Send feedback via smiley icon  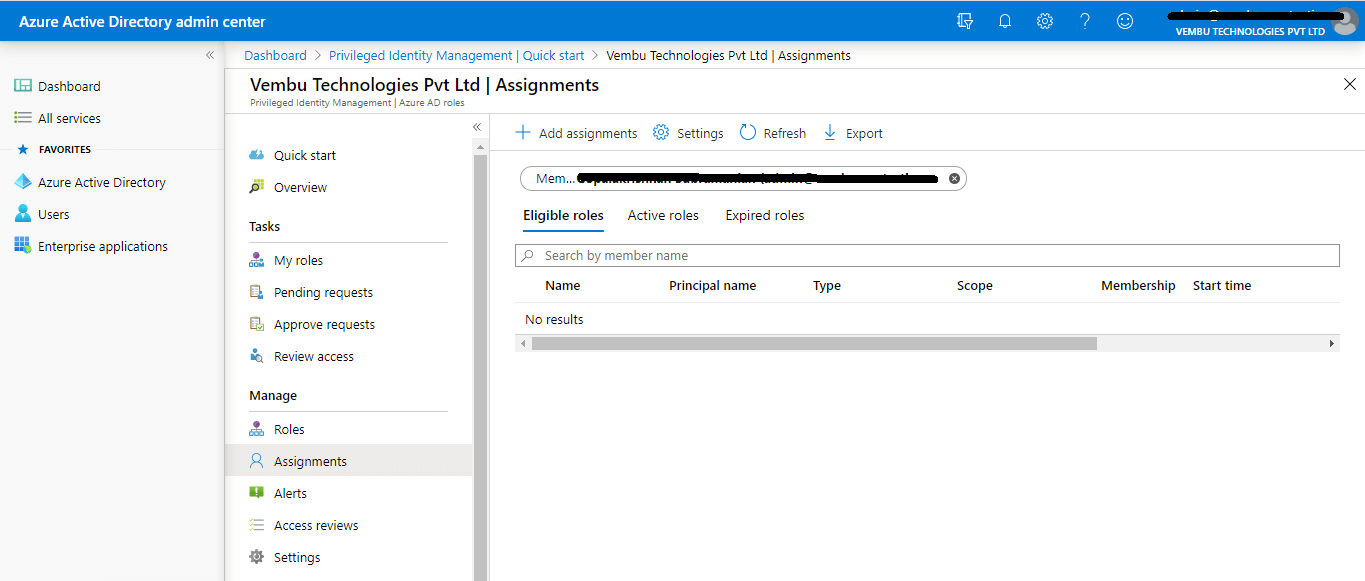click(x=1125, y=21)
